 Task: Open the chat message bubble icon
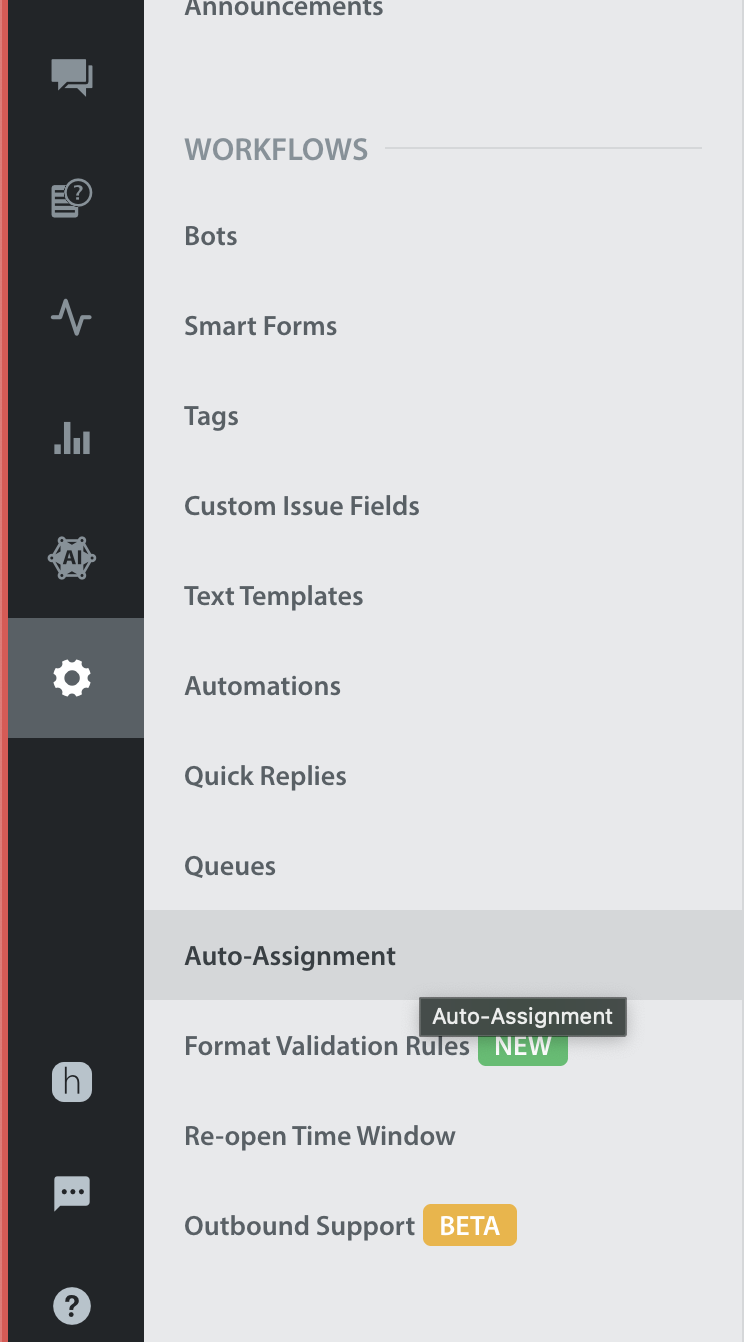click(x=72, y=1193)
